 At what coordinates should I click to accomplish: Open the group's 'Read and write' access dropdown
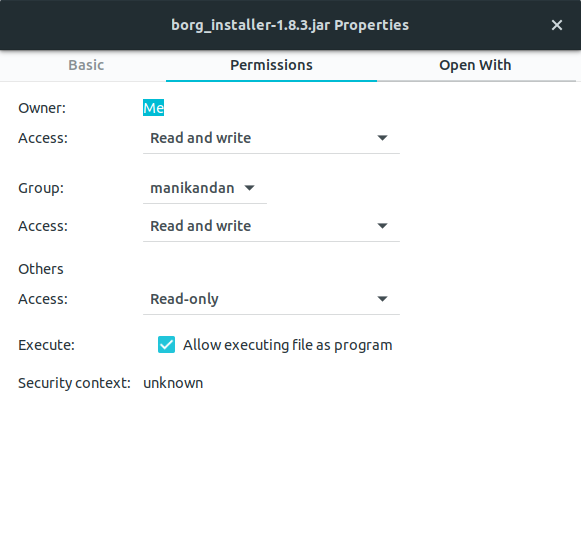pos(271,226)
